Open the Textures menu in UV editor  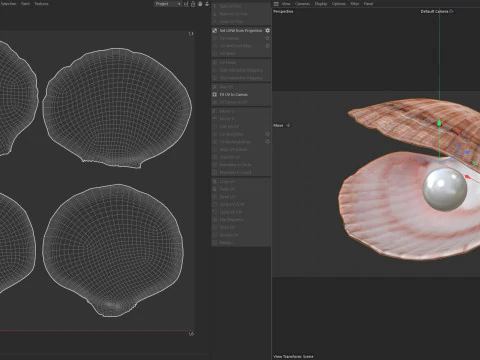tap(41, 4)
